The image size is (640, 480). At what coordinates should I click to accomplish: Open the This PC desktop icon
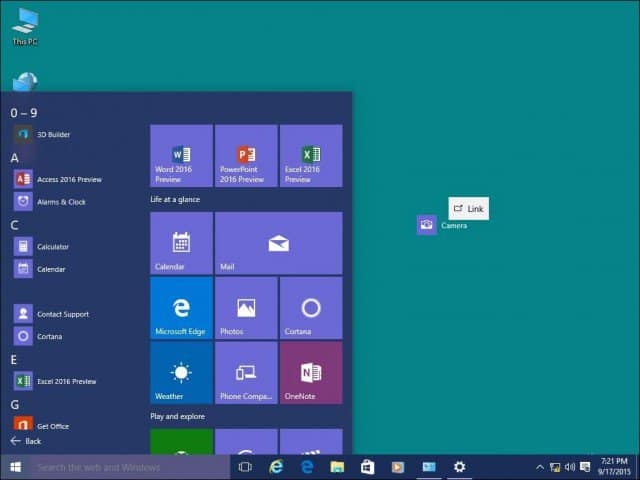click(25, 27)
